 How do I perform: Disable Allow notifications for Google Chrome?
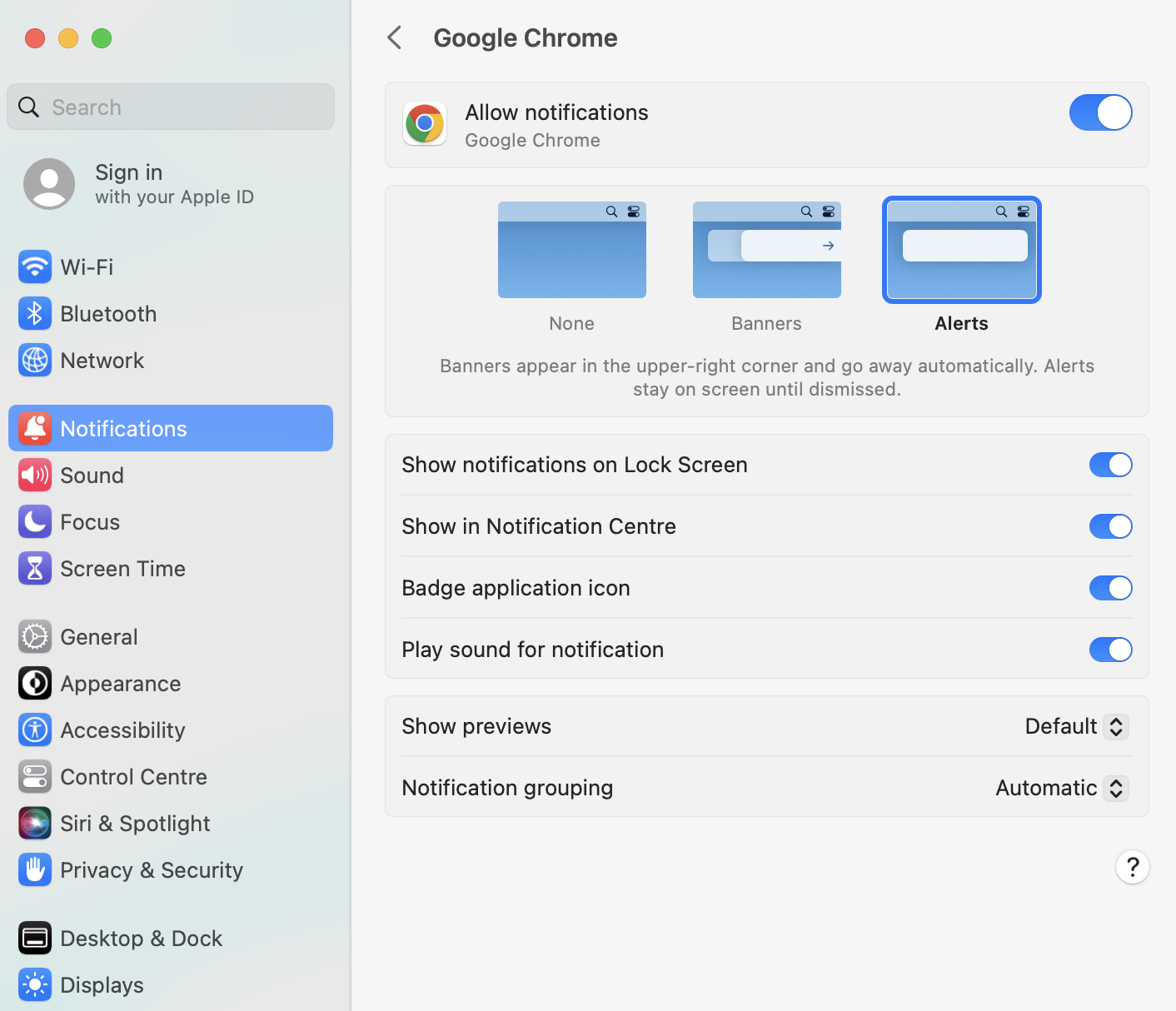1100,112
